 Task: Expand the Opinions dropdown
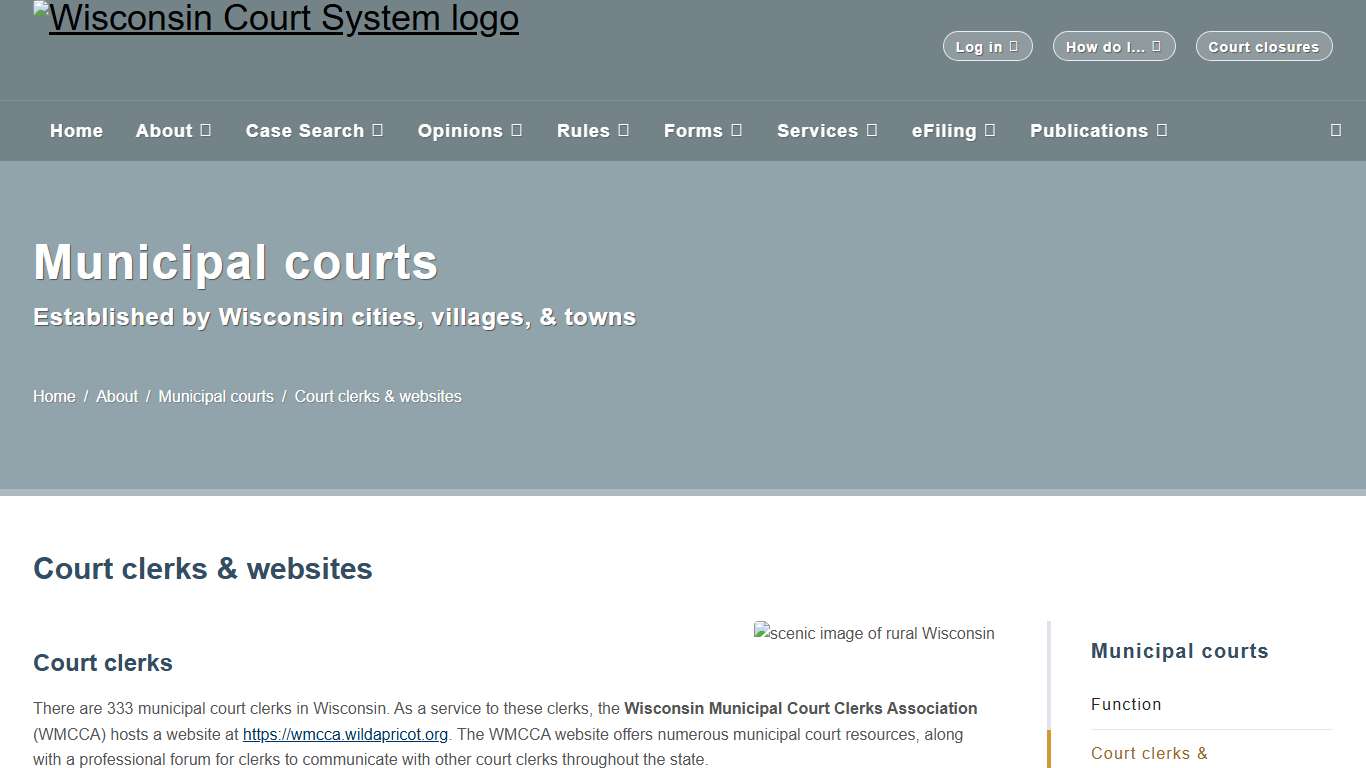pos(470,130)
